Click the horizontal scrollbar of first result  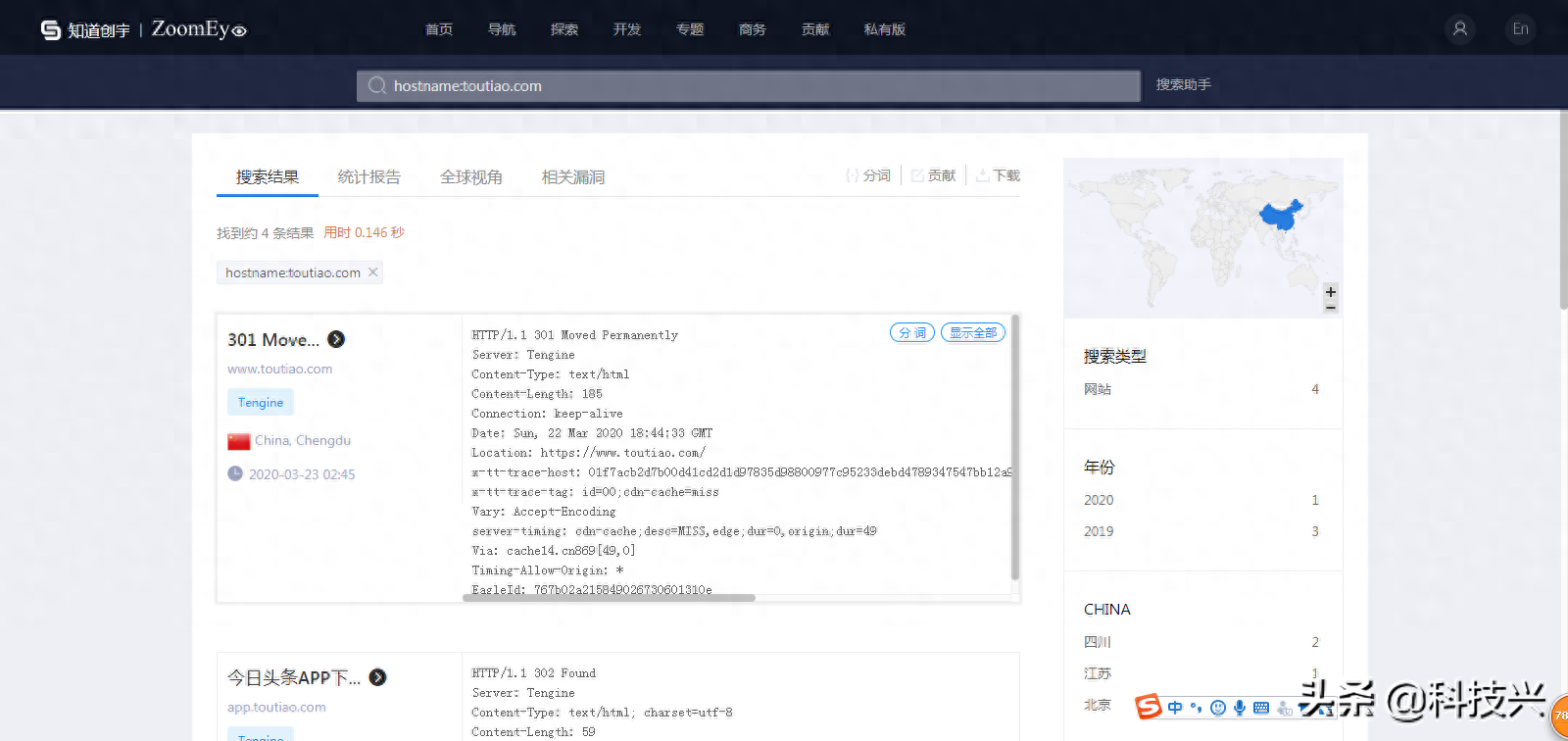609,598
